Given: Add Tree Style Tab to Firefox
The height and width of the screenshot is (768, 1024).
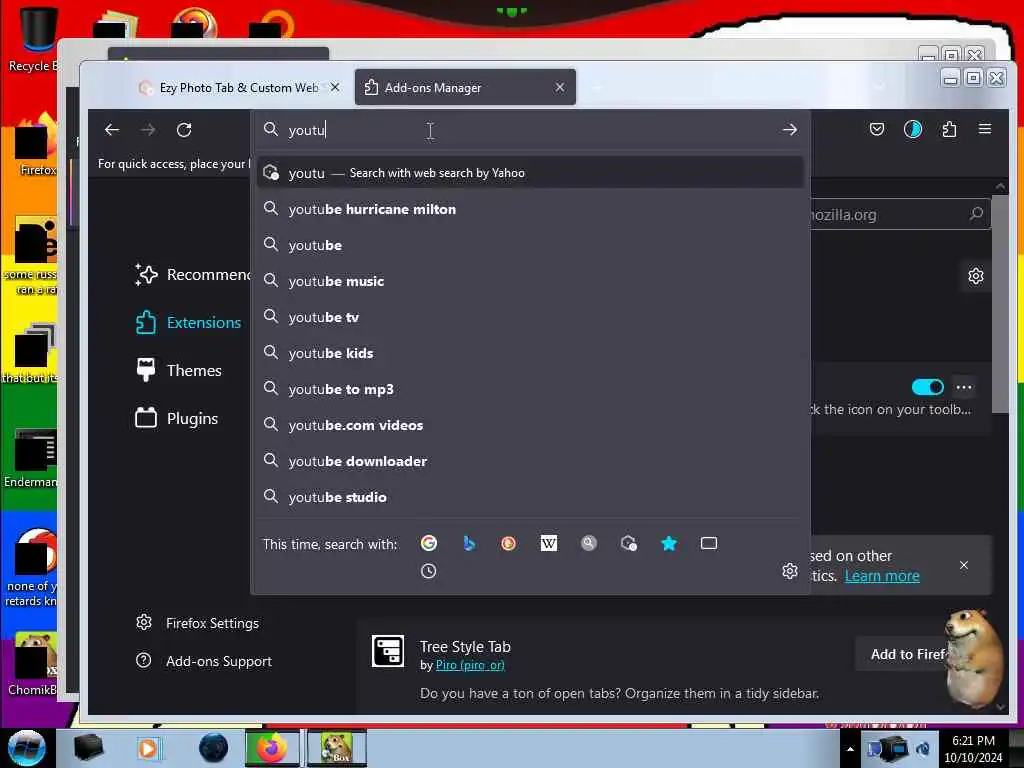Looking at the screenshot, I should (908, 654).
